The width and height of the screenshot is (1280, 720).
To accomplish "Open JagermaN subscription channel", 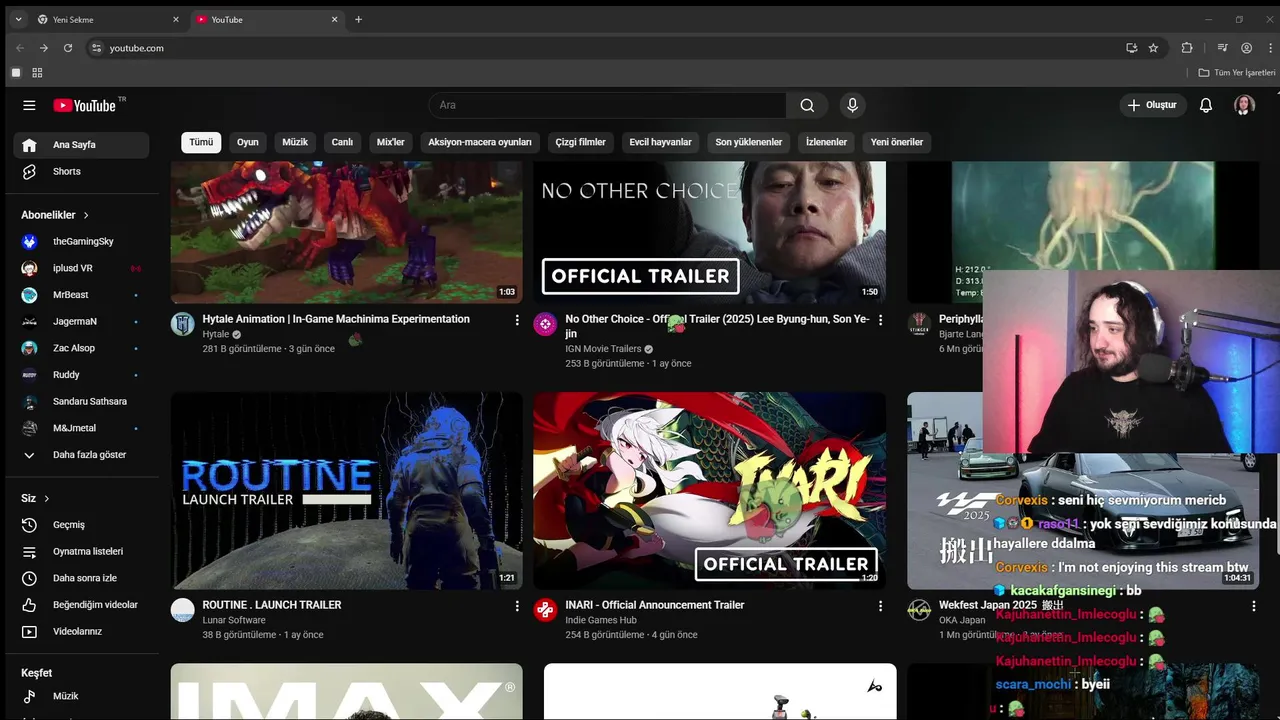I will (81, 321).
